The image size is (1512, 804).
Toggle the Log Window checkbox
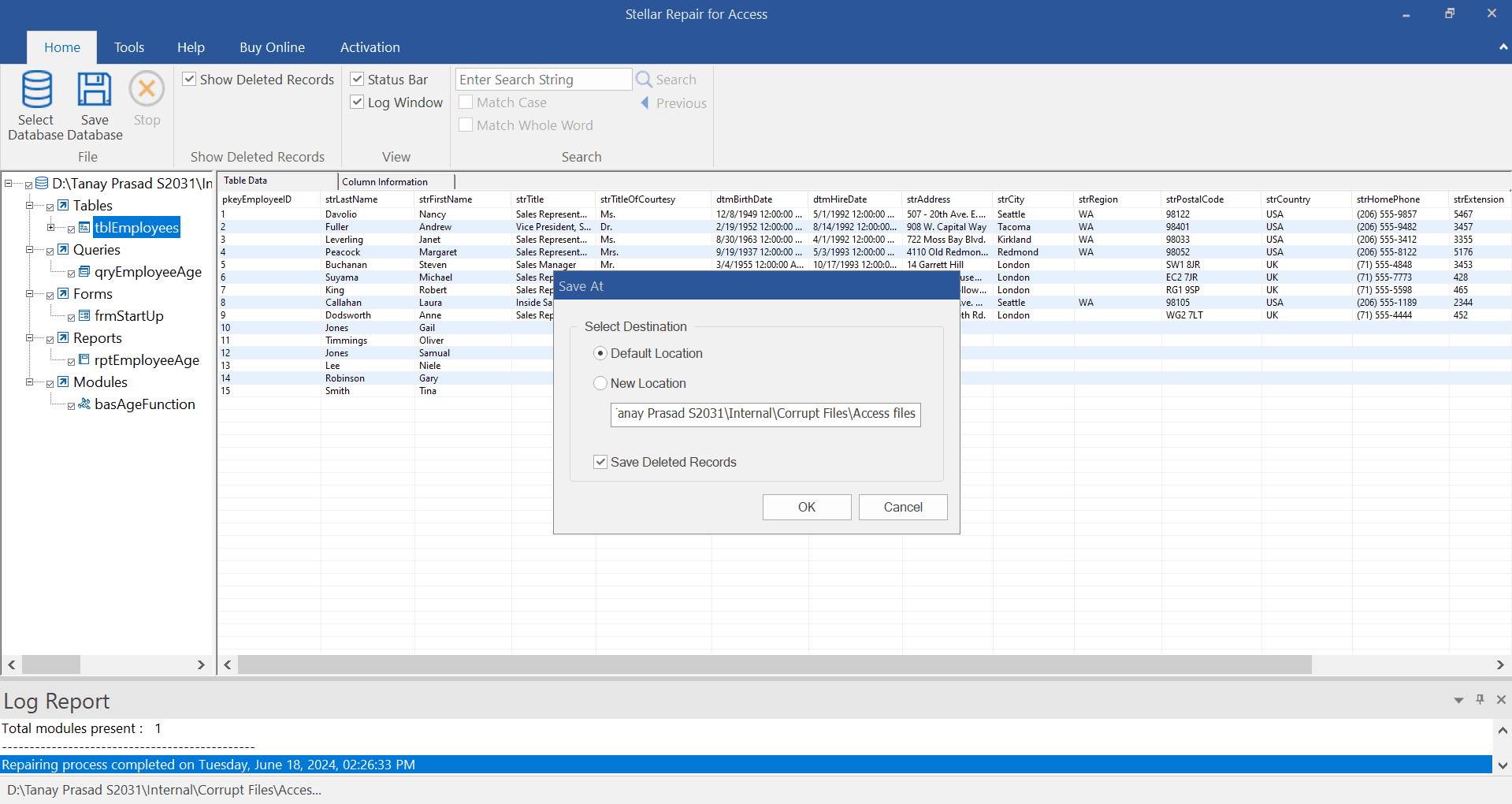click(357, 102)
